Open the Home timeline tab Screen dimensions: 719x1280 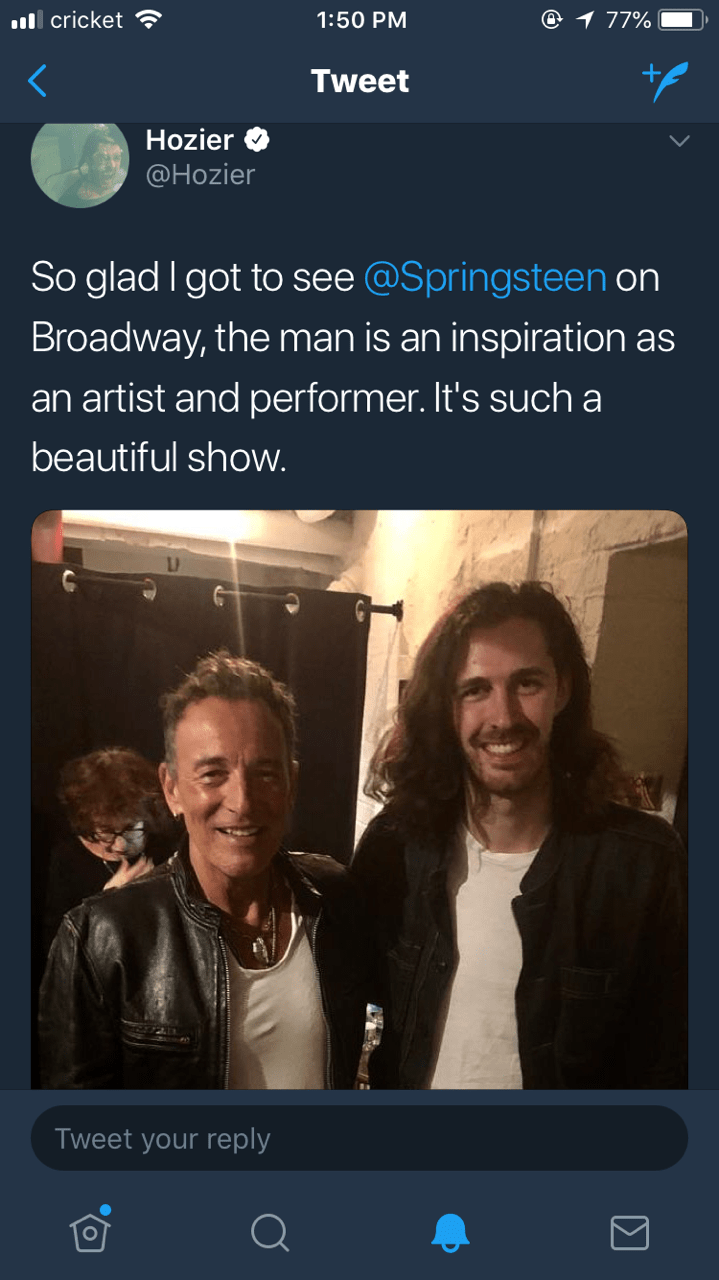(x=90, y=1230)
